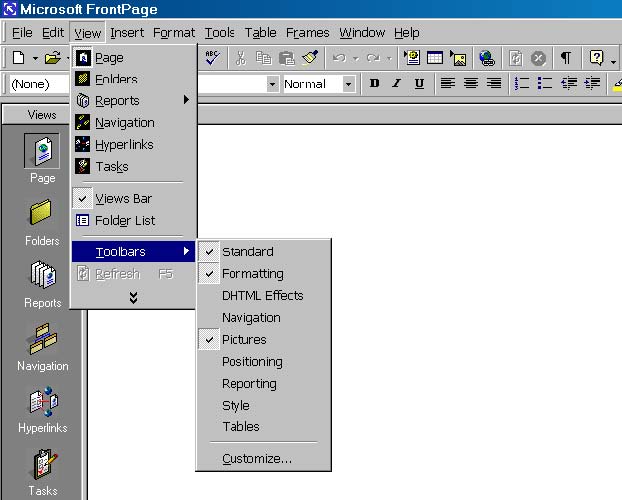
Task: Uncheck the Standard toolbar option
Action: click(263, 251)
